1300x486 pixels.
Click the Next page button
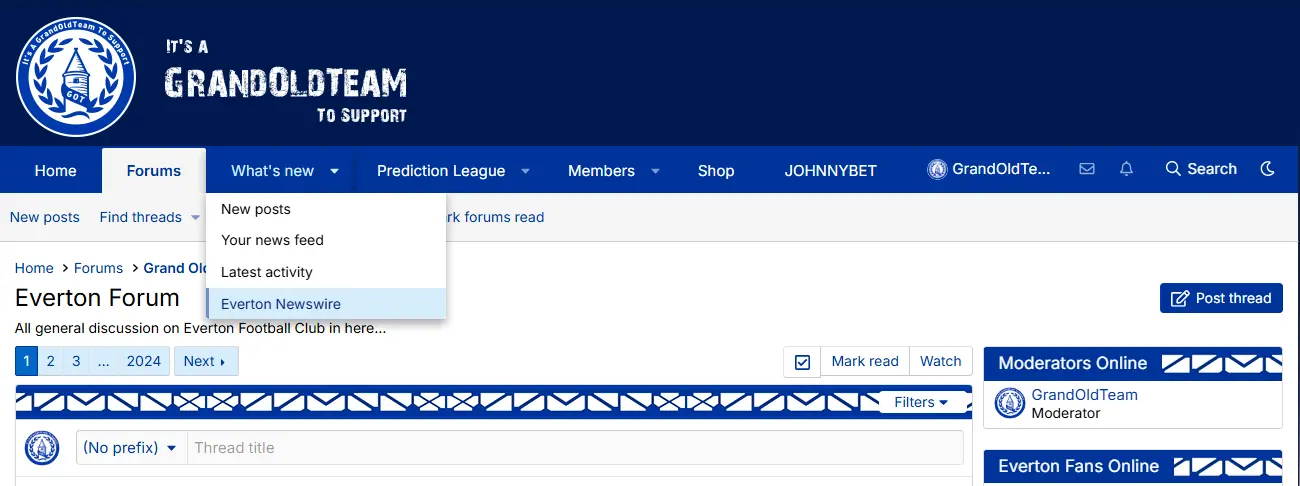coord(206,361)
